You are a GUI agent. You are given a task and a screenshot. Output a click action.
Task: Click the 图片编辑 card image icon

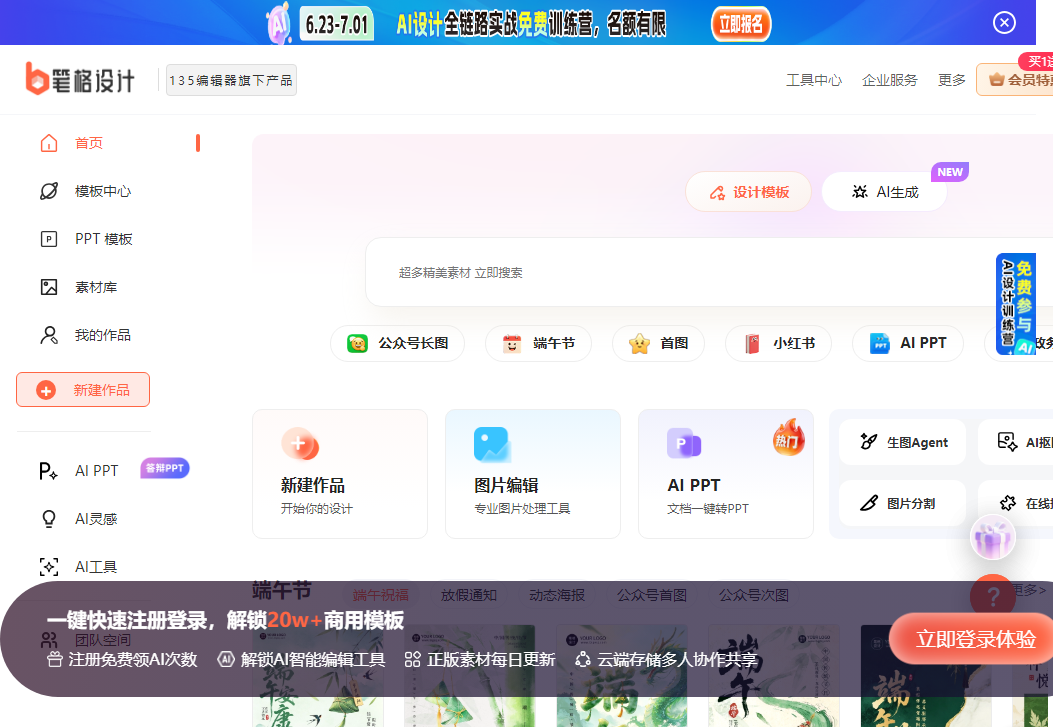(x=492, y=444)
